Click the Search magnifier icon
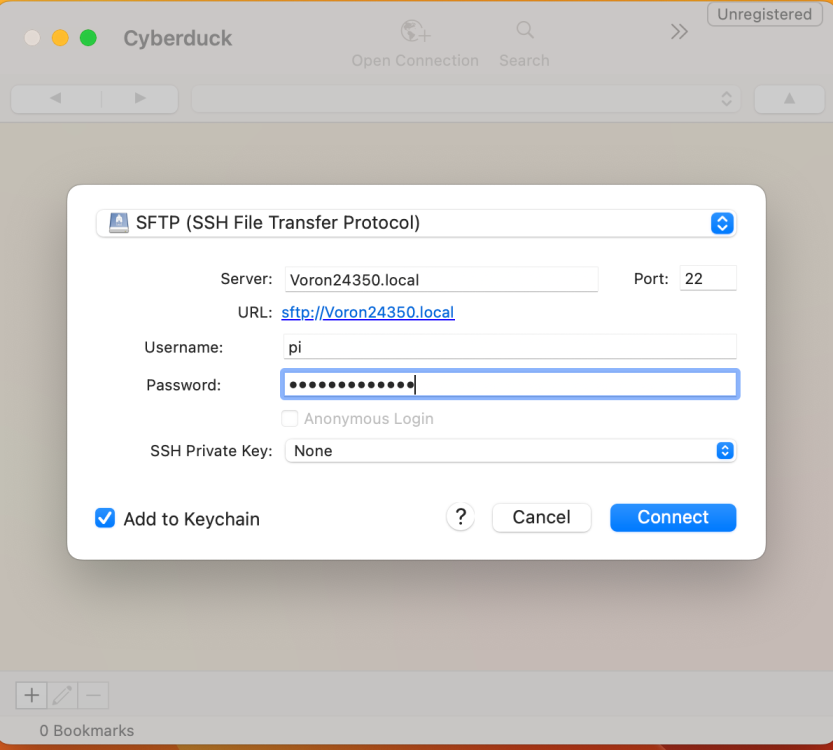 point(525,30)
